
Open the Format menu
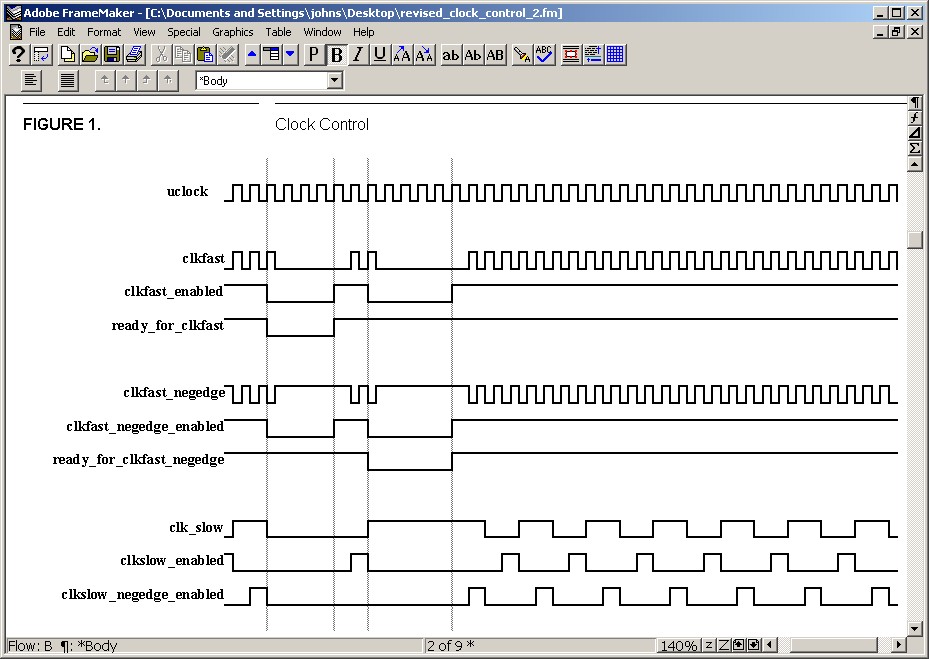(x=104, y=32)
